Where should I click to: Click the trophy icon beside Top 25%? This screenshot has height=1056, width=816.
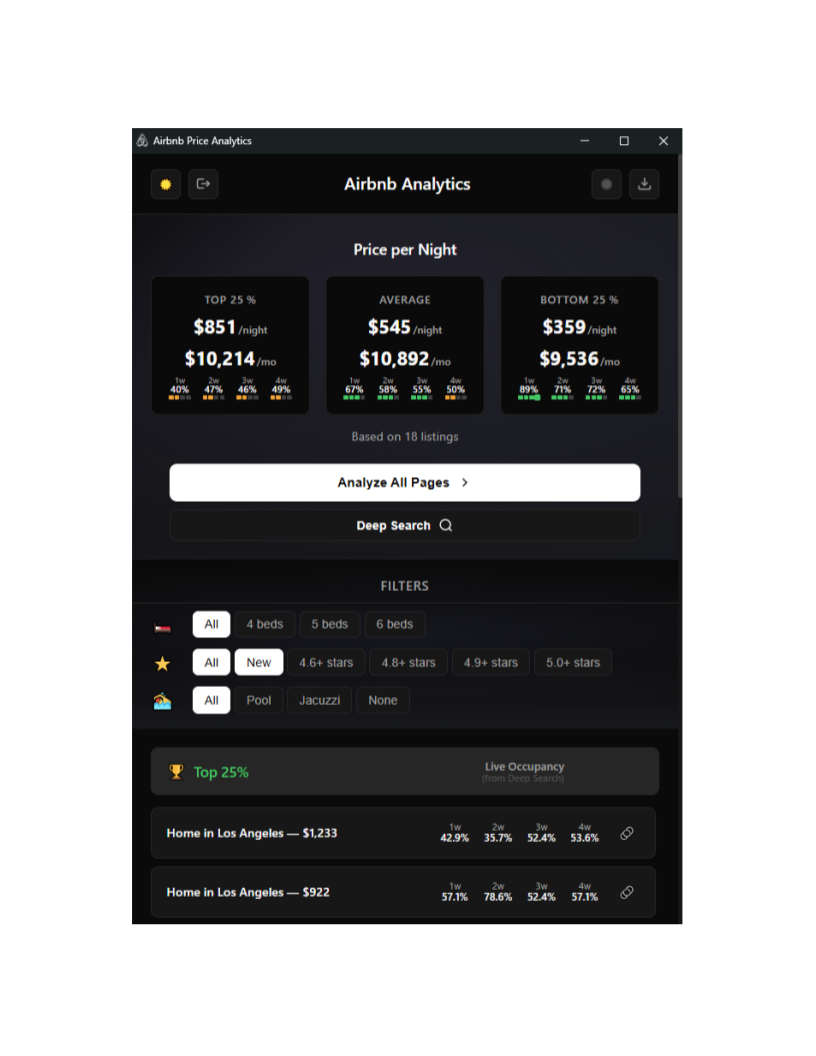(176, 772)
